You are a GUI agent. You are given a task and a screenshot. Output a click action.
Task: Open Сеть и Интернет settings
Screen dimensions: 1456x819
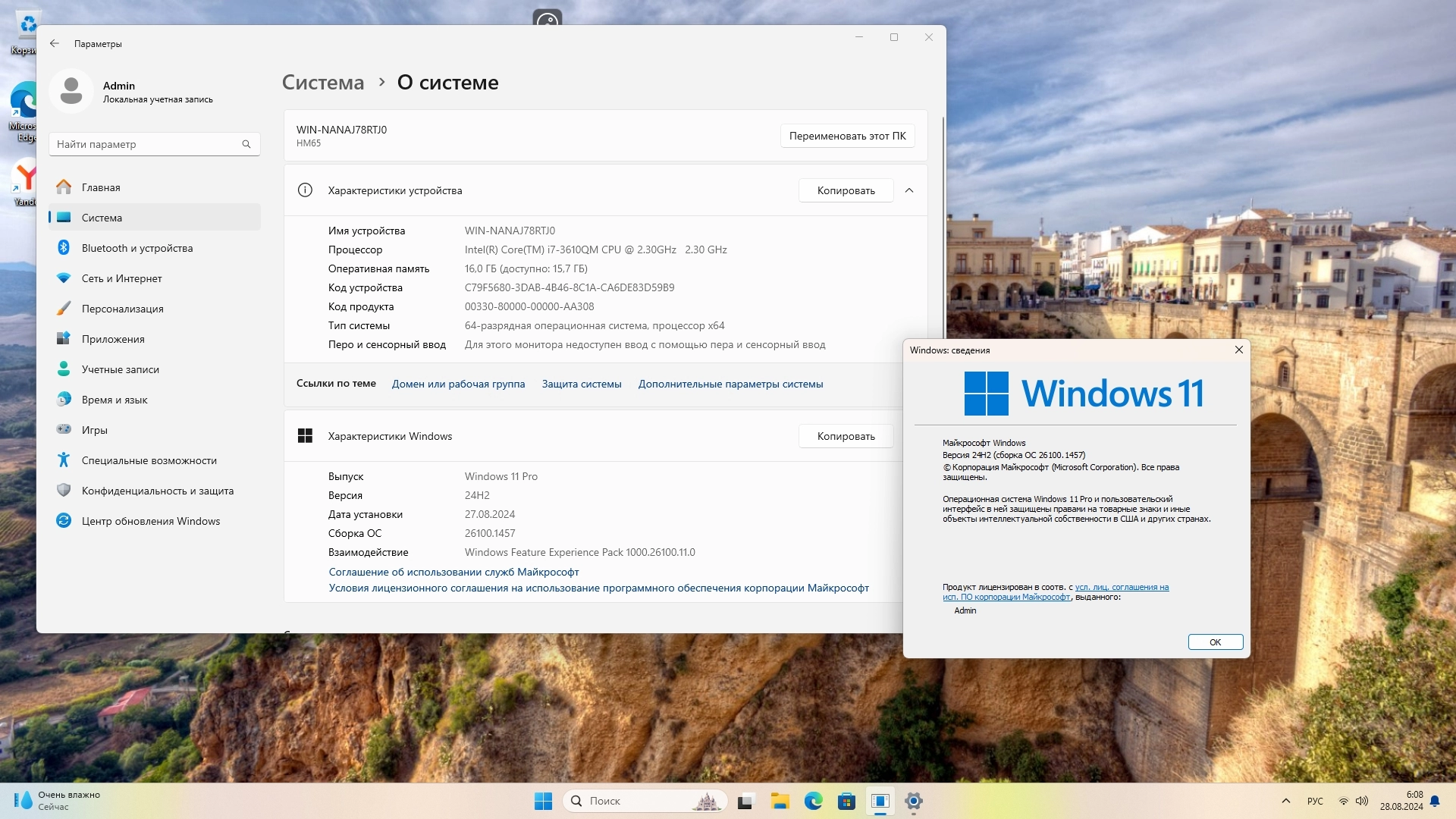pos(121,278)
